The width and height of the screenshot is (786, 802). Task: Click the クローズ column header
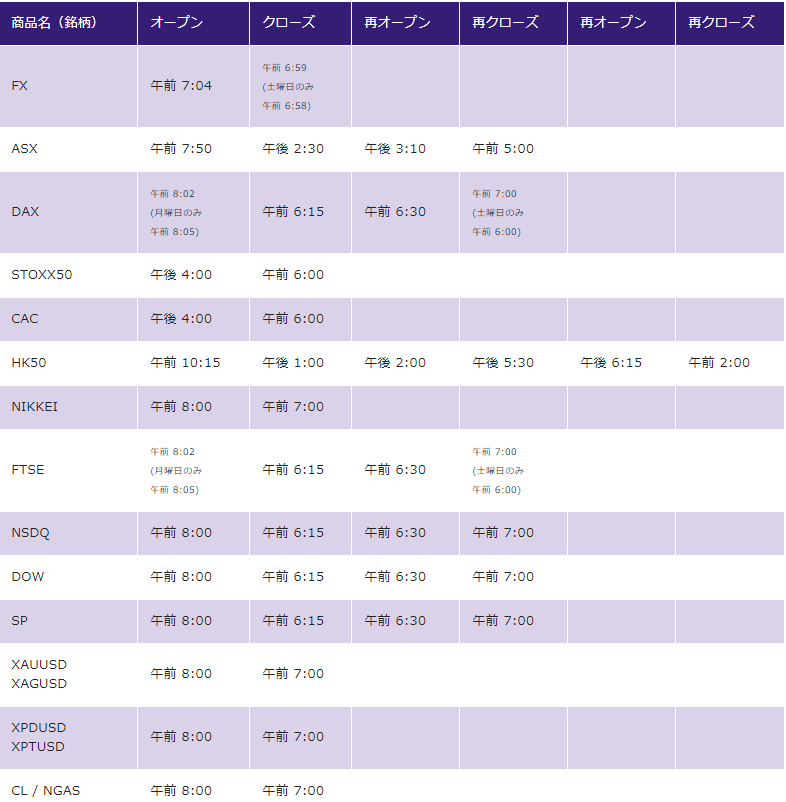pyautogui.click(x=288, y=23)
